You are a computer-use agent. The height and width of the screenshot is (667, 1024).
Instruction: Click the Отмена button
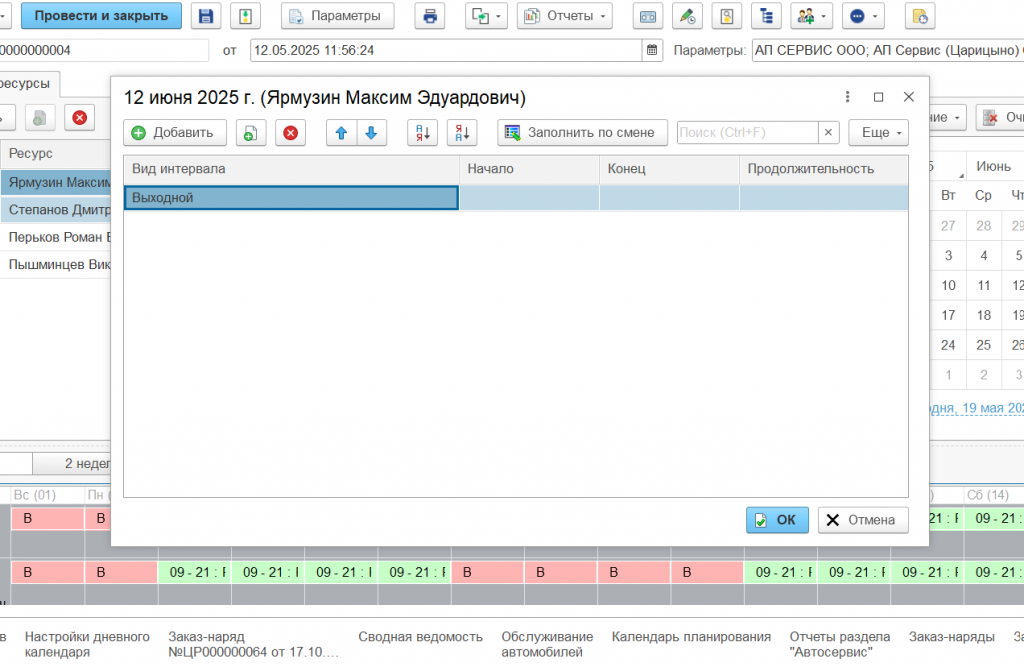click(x=863, y=520)
